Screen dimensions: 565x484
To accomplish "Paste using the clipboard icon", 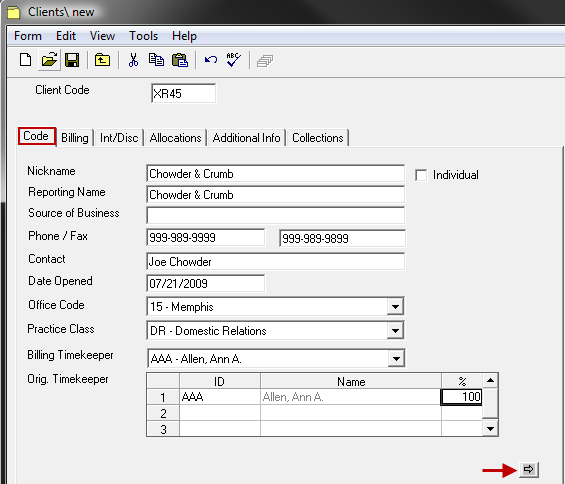I will click(180, 60).
